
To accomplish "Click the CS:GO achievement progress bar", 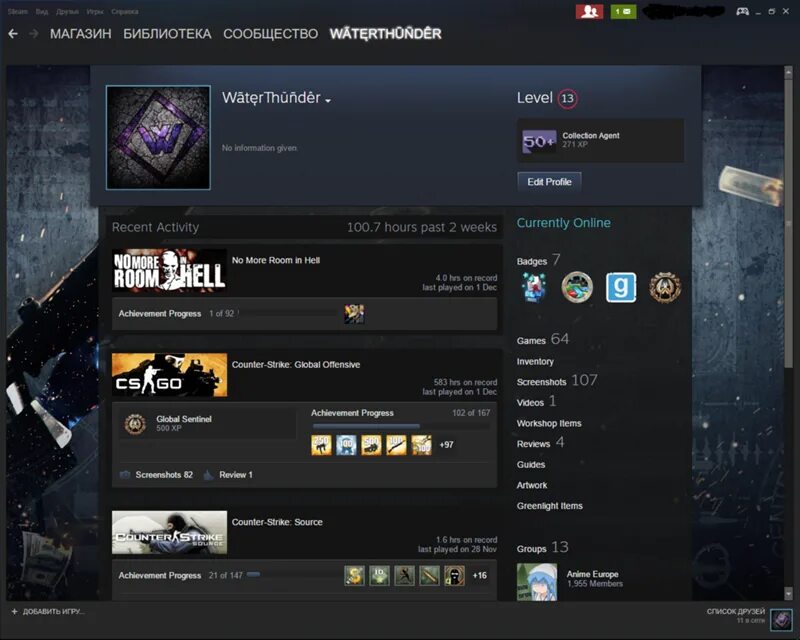I will [x=401, y=426].
